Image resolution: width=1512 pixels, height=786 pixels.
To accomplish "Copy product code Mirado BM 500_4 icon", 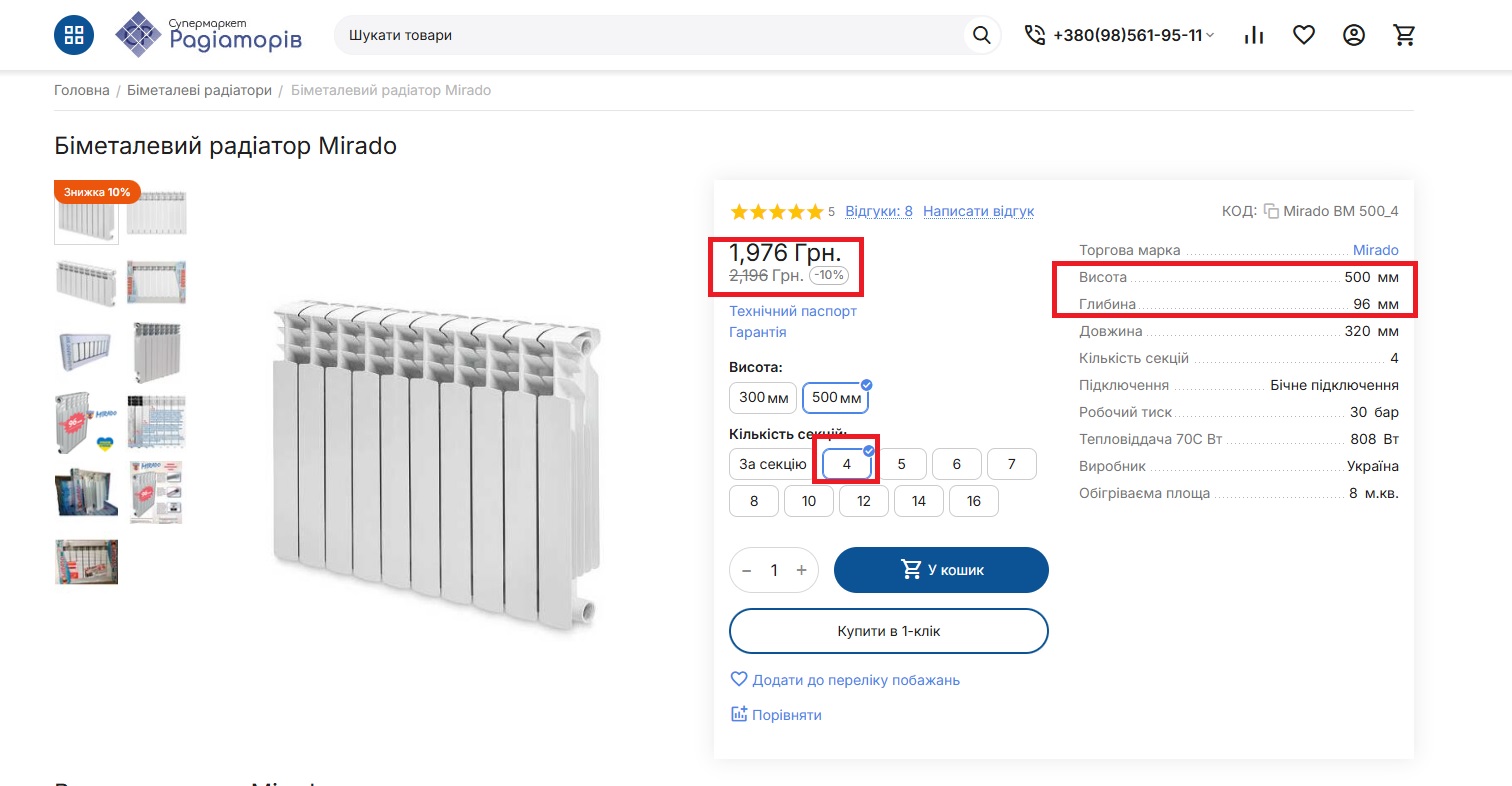I will coord(1271,211).
